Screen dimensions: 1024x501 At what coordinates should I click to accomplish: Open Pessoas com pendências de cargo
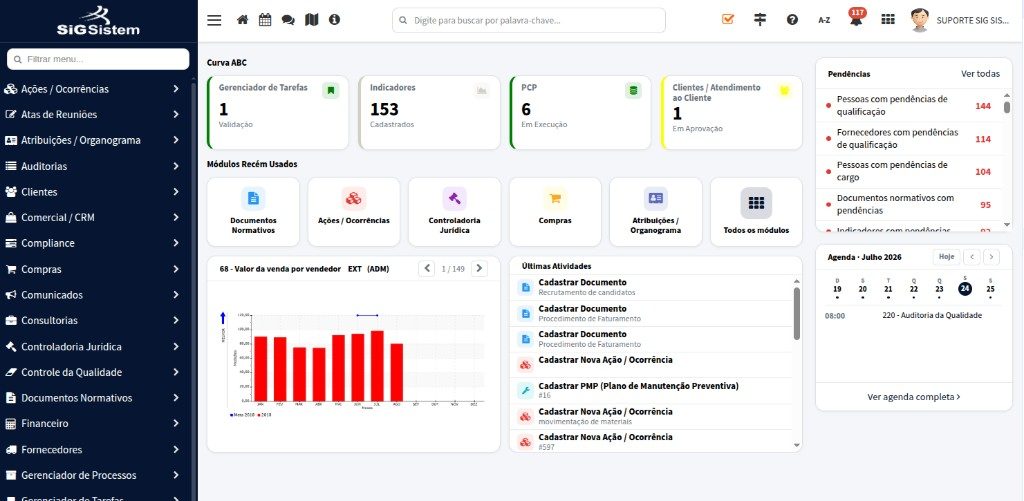pyautogui.click(x=909, y=171)
